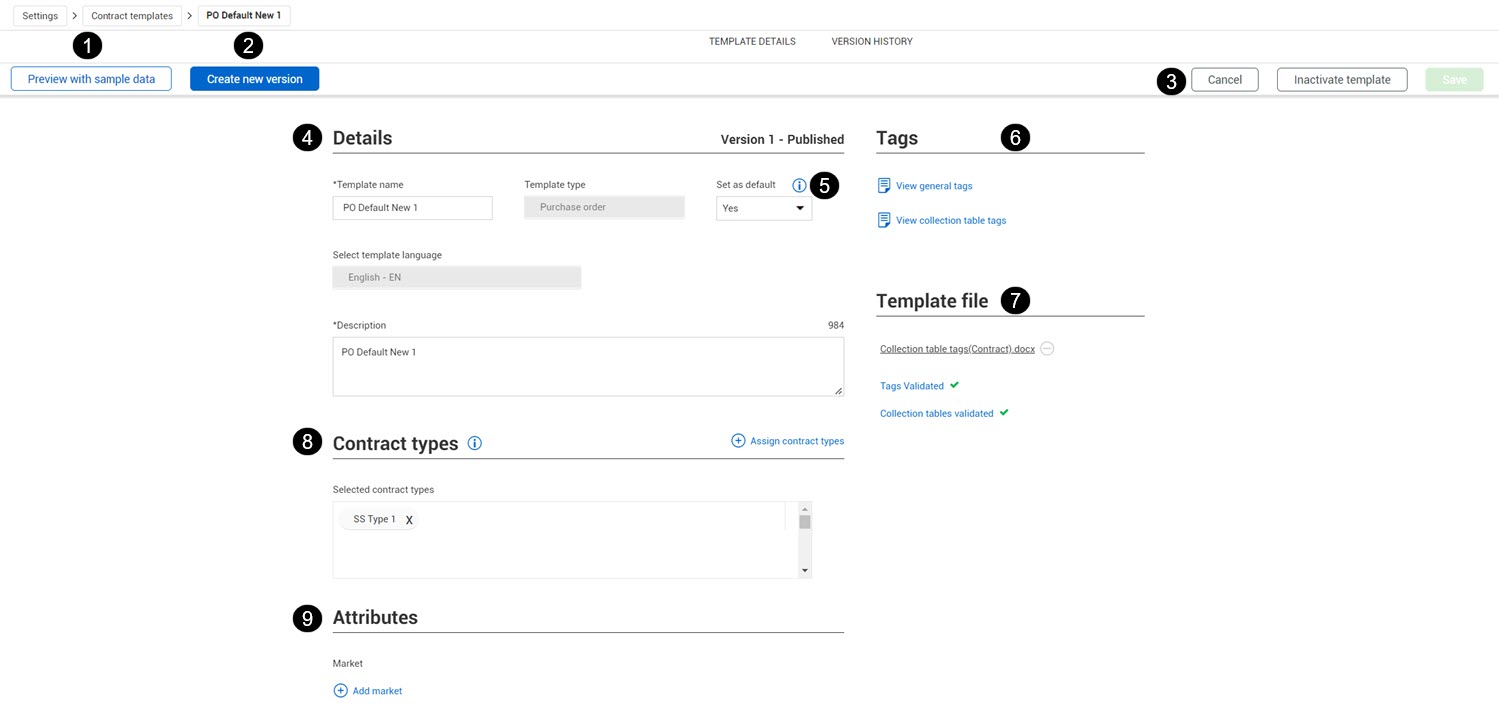Click the plus icon for Assign contract types

point(738,441)
